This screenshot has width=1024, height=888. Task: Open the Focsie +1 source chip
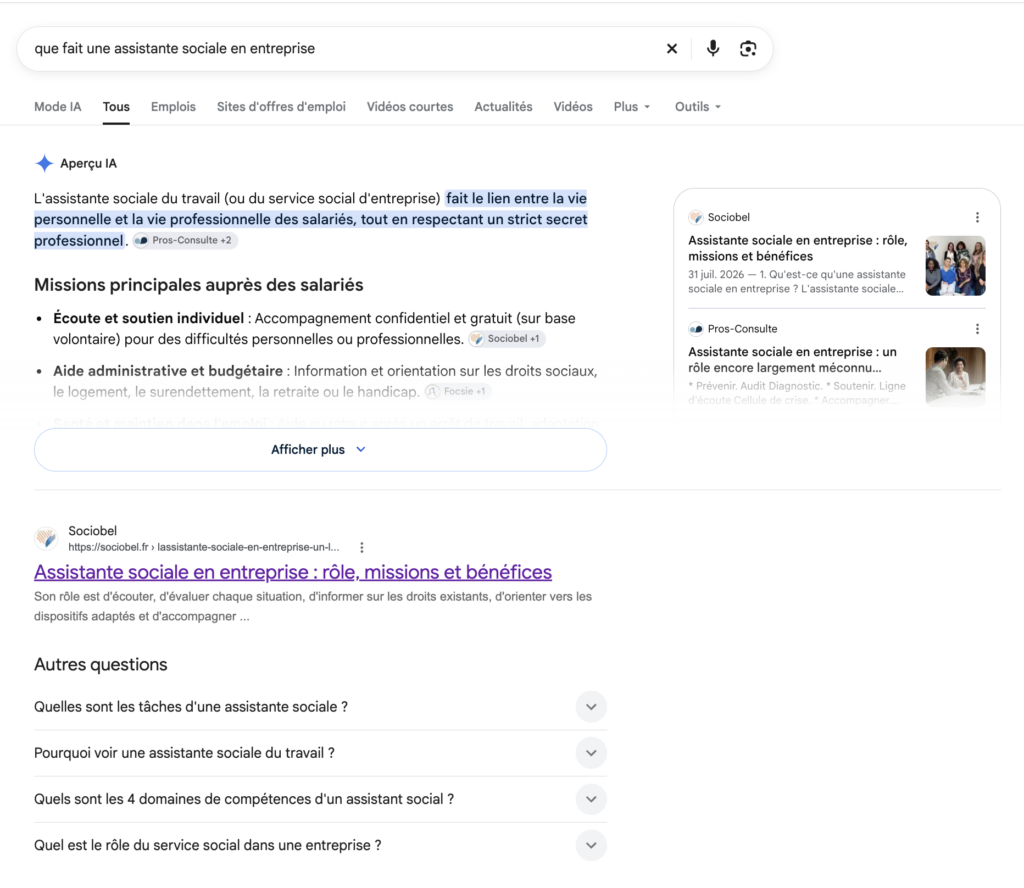pos(458,391)
